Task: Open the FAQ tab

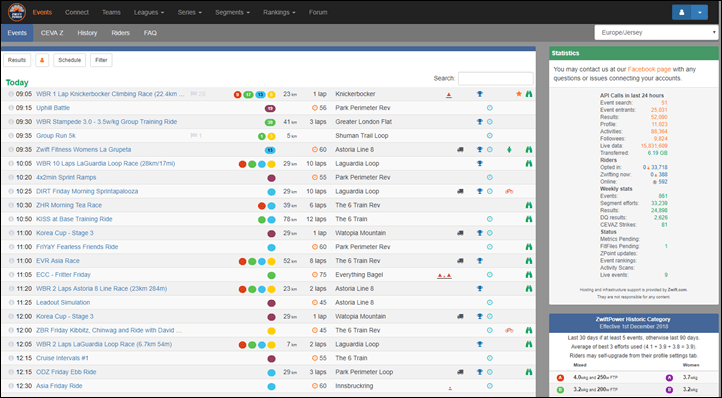Action: point(150,33)
